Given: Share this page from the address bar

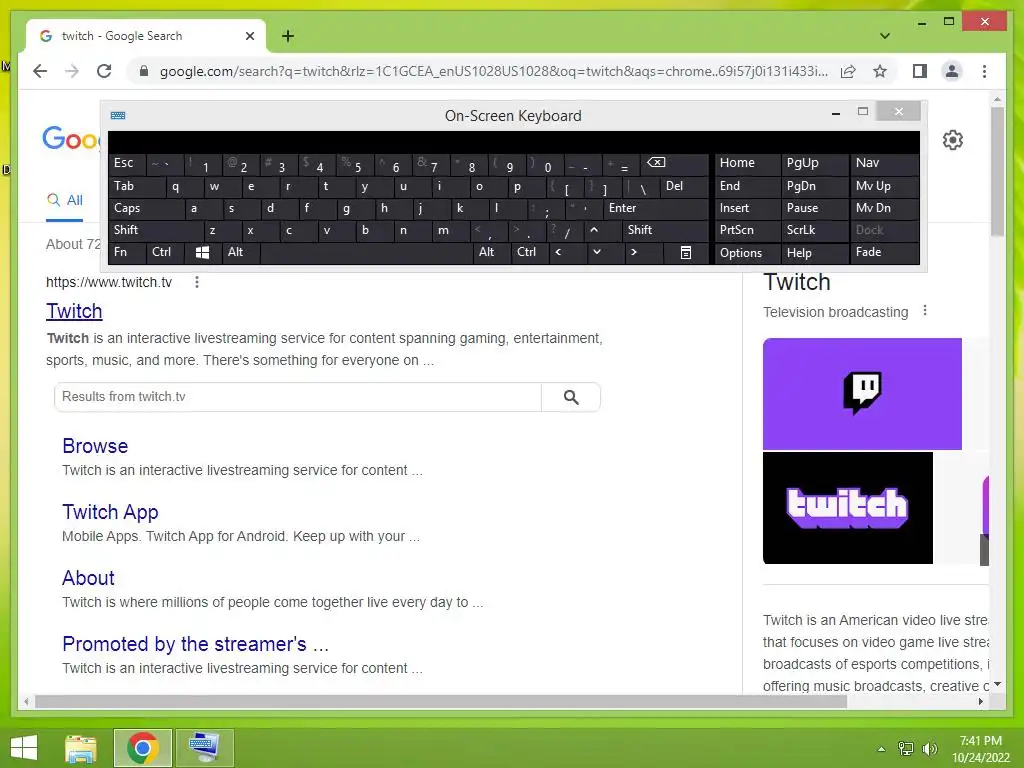Looking at the screenshot, I should [x=848, y=71].
